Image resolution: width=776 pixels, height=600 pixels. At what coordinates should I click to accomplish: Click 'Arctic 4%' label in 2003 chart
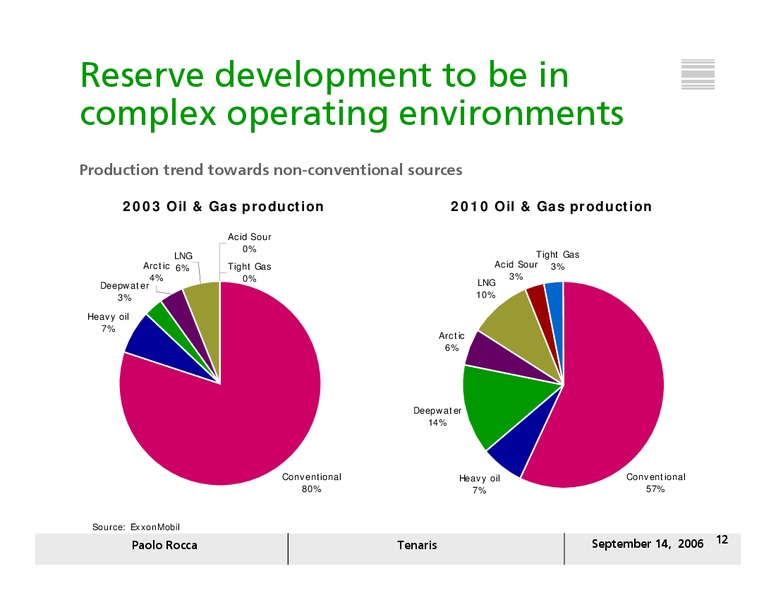pos(156,272)
